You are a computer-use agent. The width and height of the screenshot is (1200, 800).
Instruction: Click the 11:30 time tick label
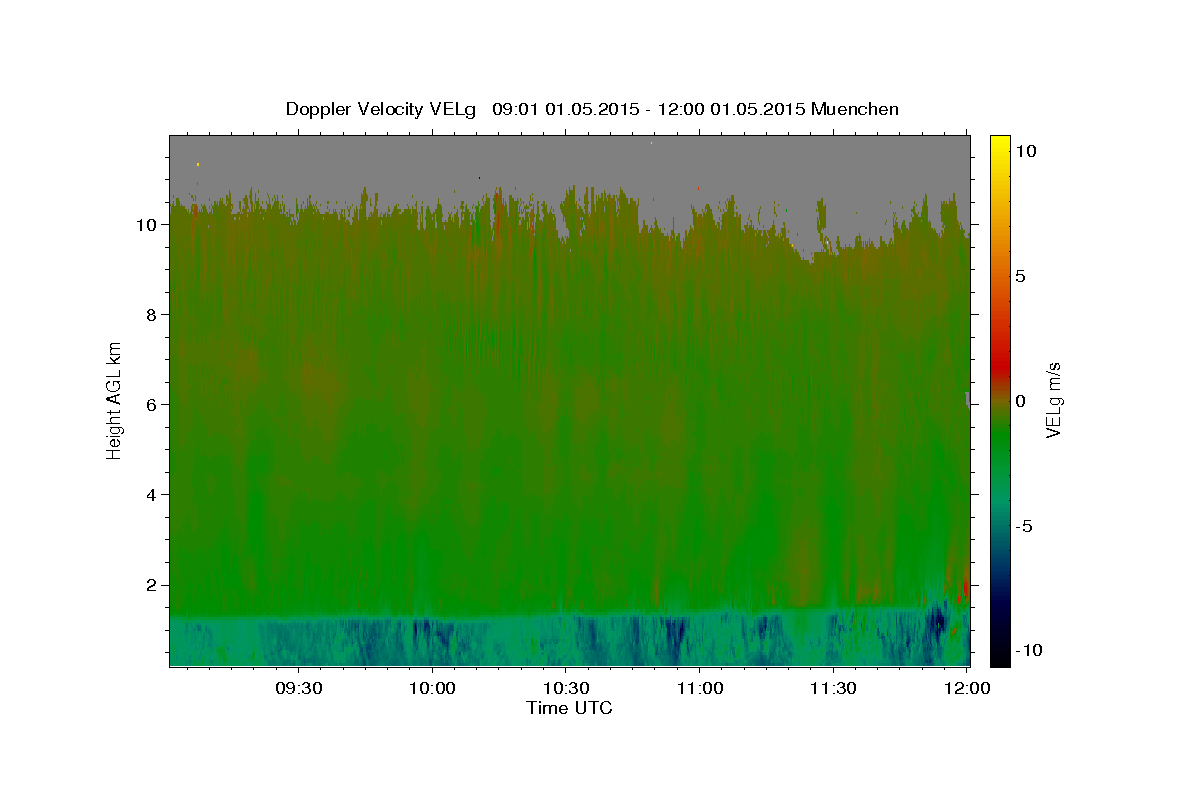pyautogui.click(x=834, y=688)
